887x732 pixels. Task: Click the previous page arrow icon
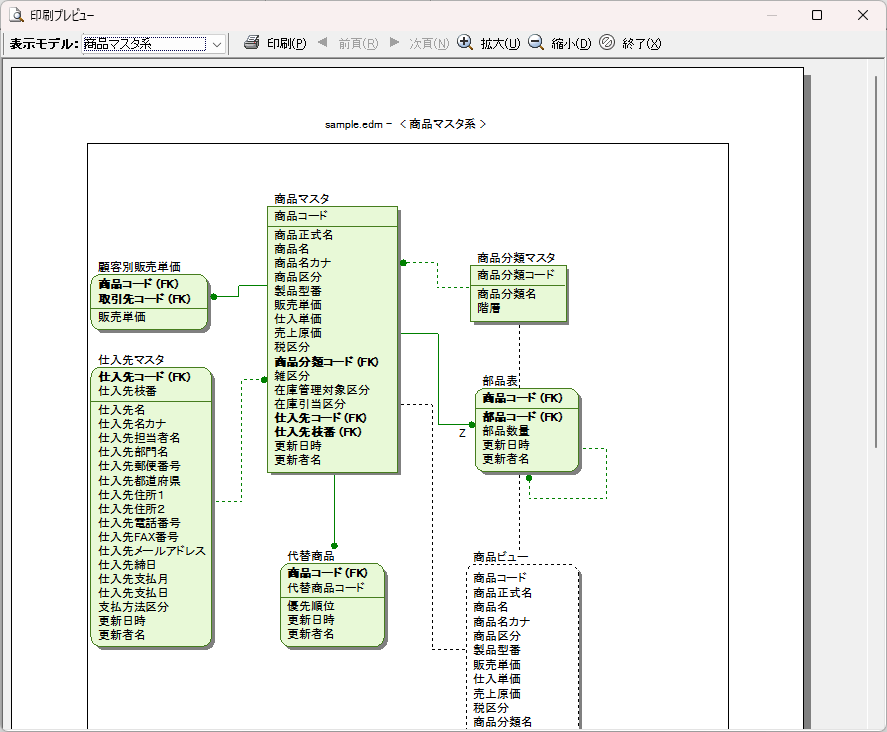[x=322, y=42]
